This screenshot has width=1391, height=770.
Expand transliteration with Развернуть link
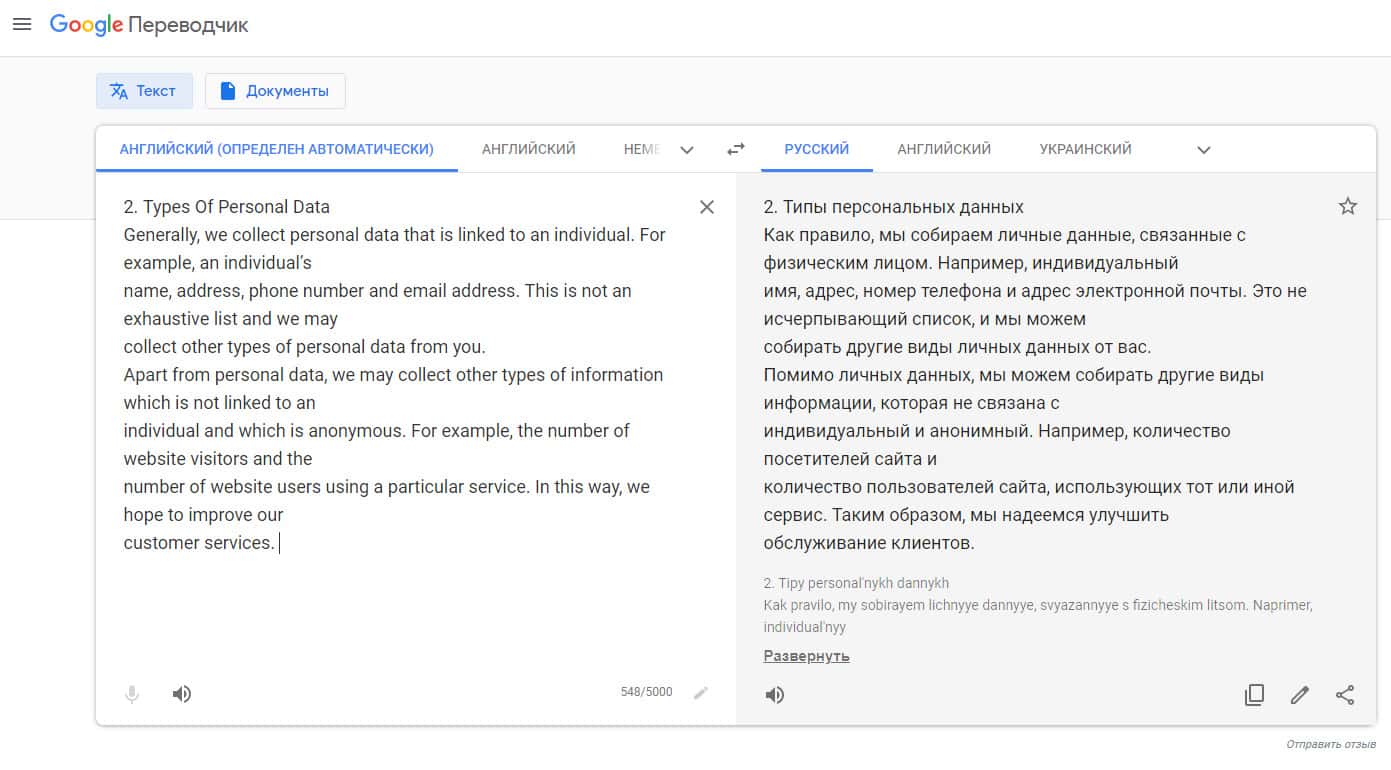point(806,656)
